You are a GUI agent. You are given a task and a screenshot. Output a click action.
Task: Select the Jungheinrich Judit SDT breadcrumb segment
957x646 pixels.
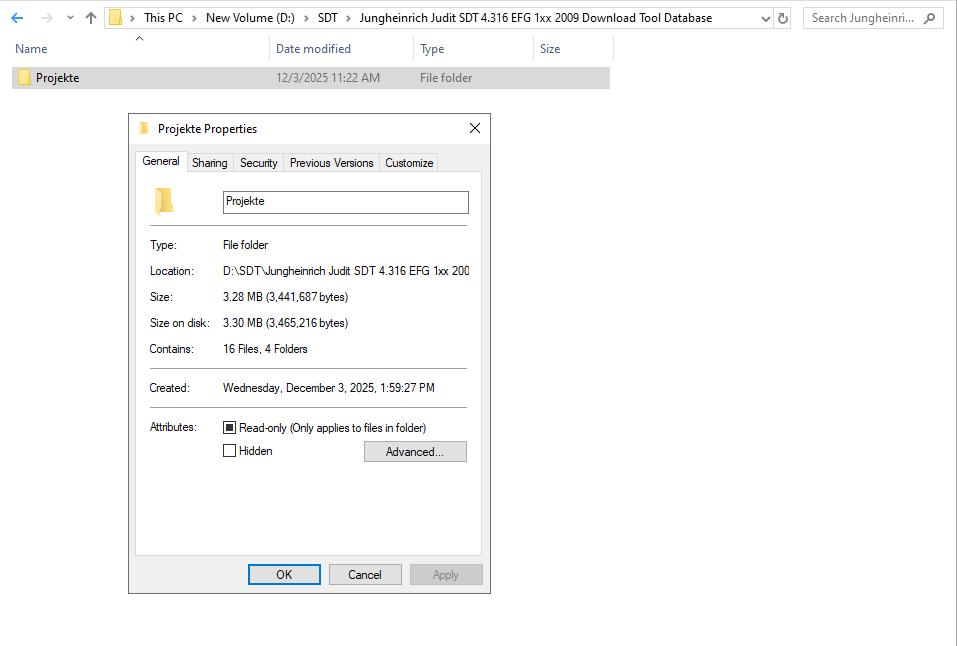535,18
